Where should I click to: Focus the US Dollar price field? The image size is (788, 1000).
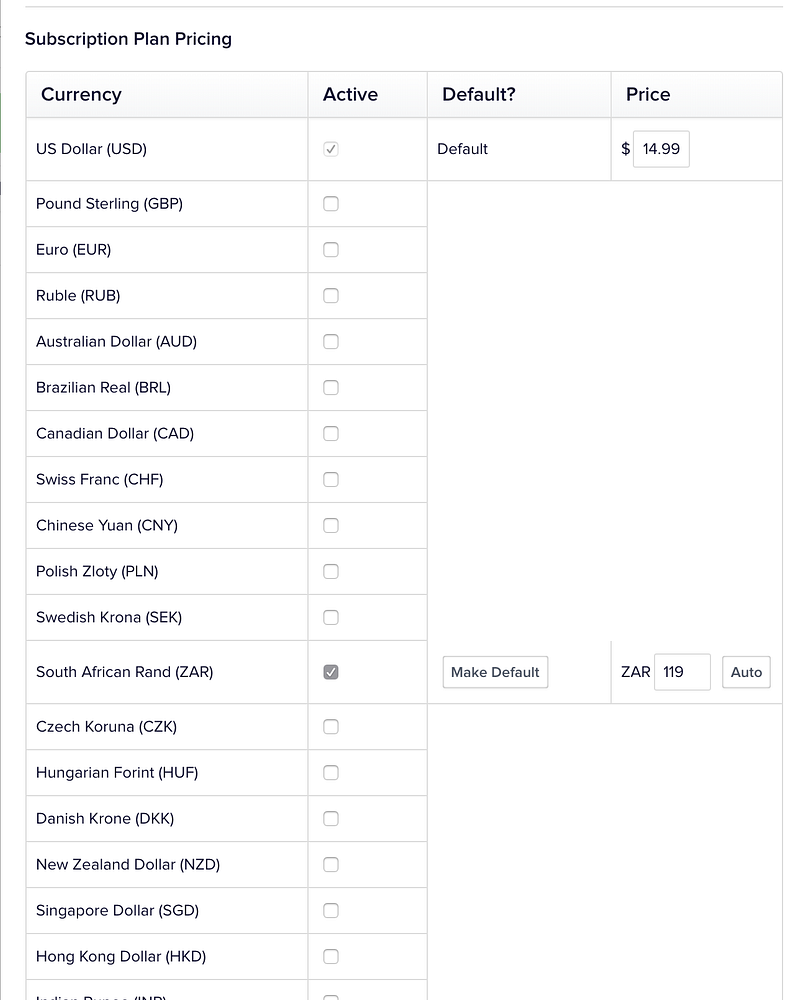[x=661, y=149]
